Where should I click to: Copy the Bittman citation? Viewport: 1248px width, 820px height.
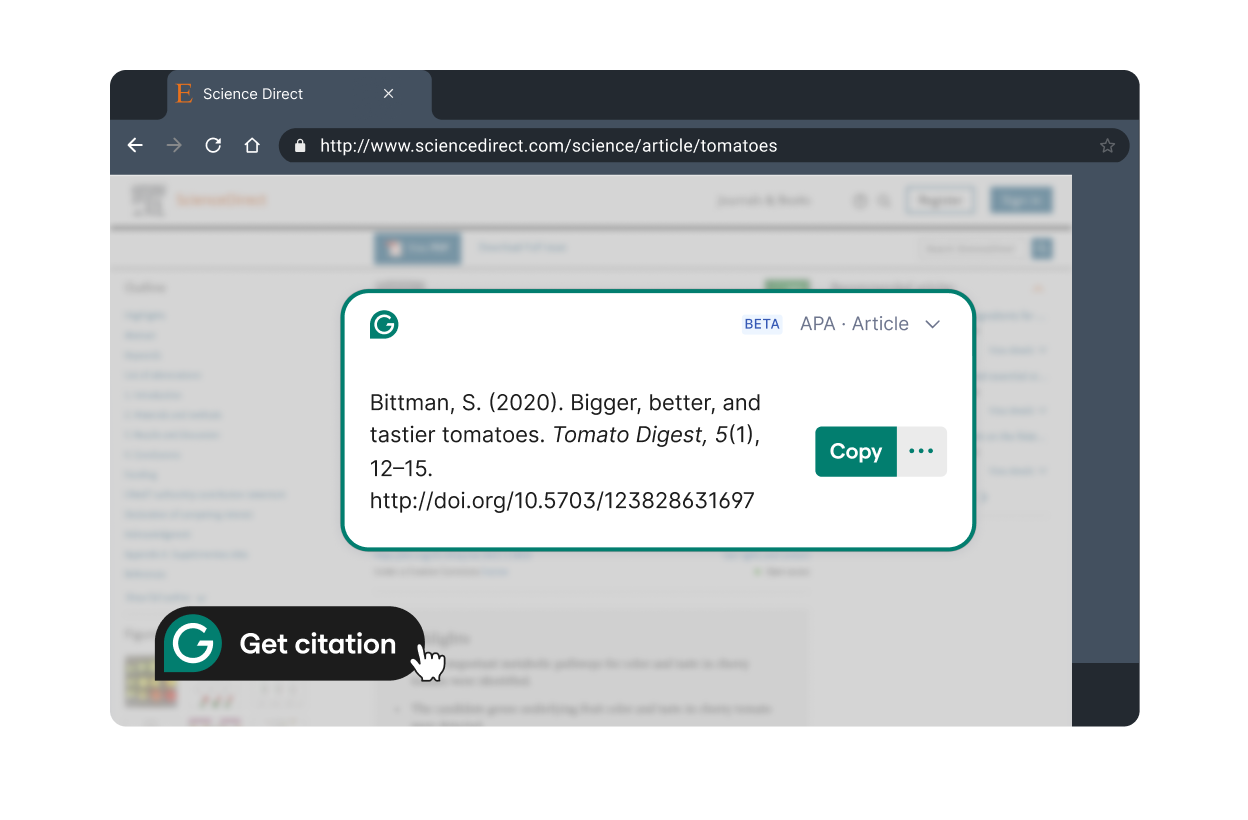856,452
